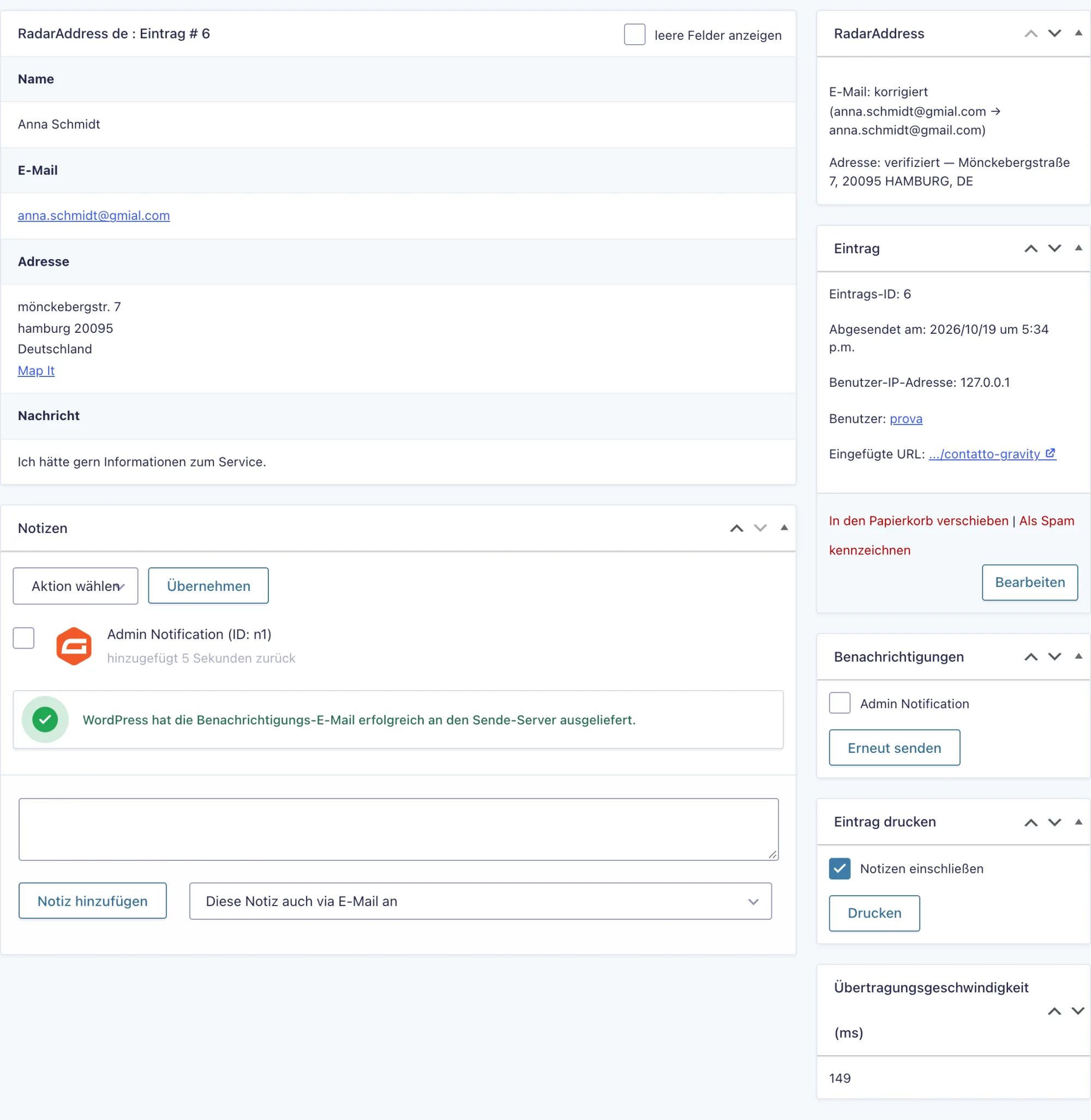Click 'Eintrags-ID: 6' text
1091x1120 pixels.
click(869, 294)
